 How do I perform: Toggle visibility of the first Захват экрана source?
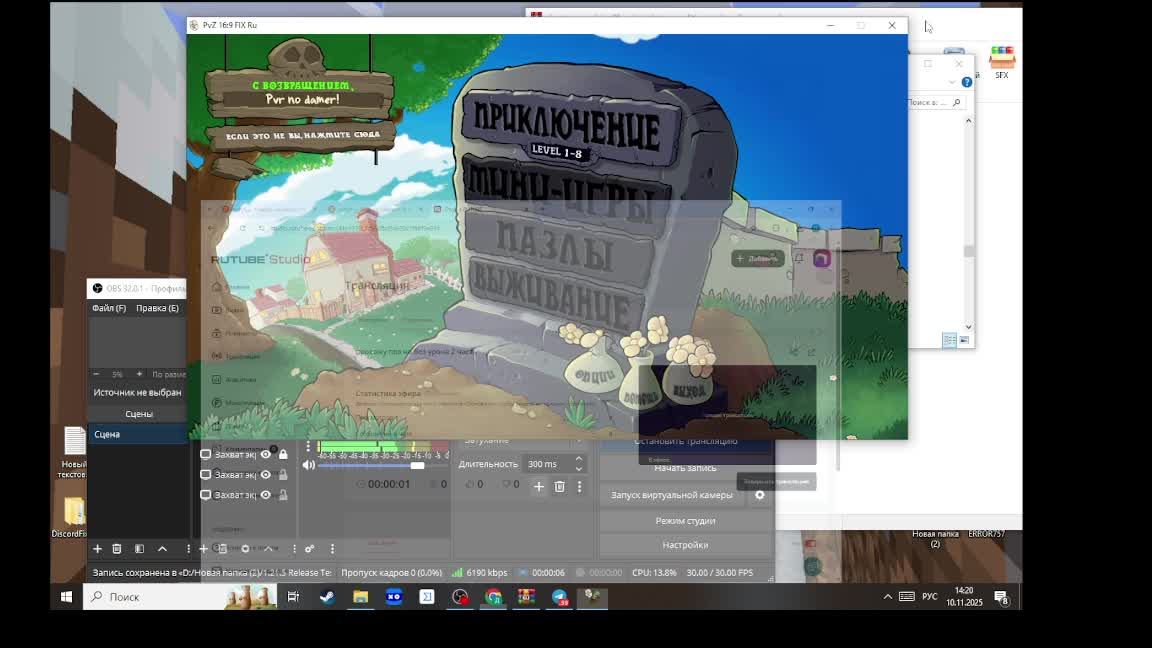pos(266,454)
